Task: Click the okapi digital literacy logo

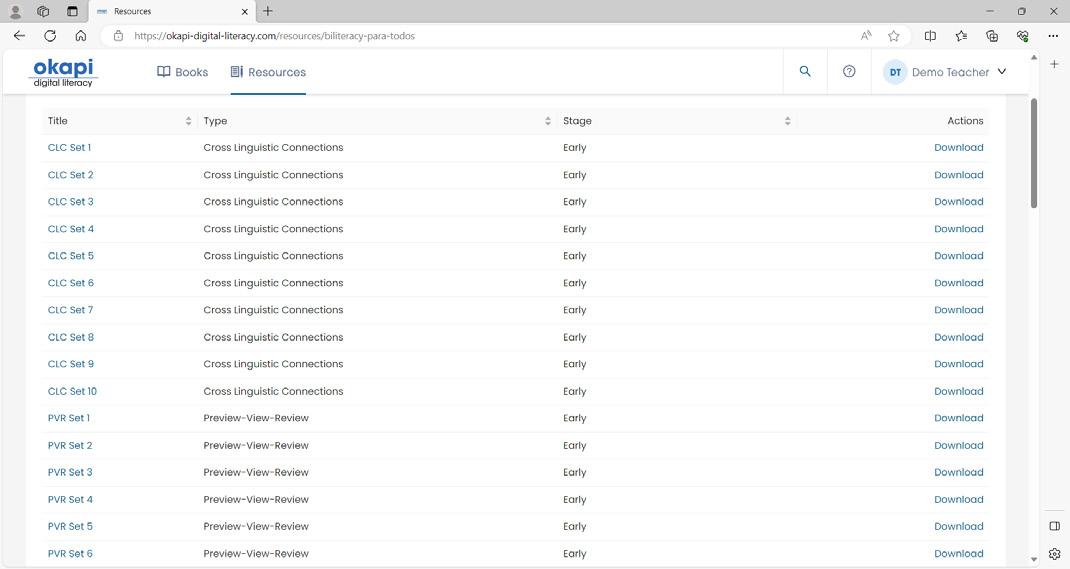Action: (x=63, y=72)
